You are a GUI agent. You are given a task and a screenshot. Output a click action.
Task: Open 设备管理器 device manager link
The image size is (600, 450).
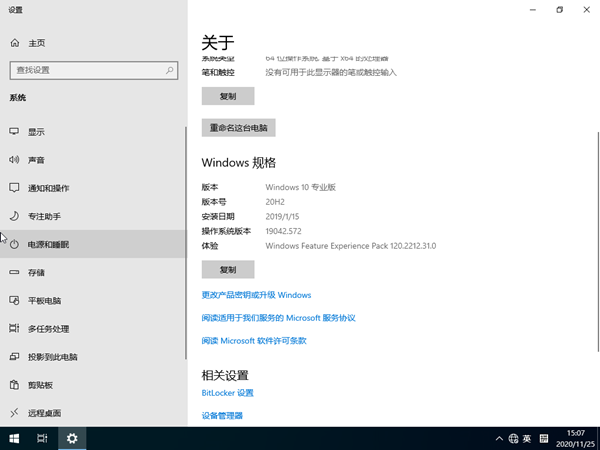click(222, 415)
